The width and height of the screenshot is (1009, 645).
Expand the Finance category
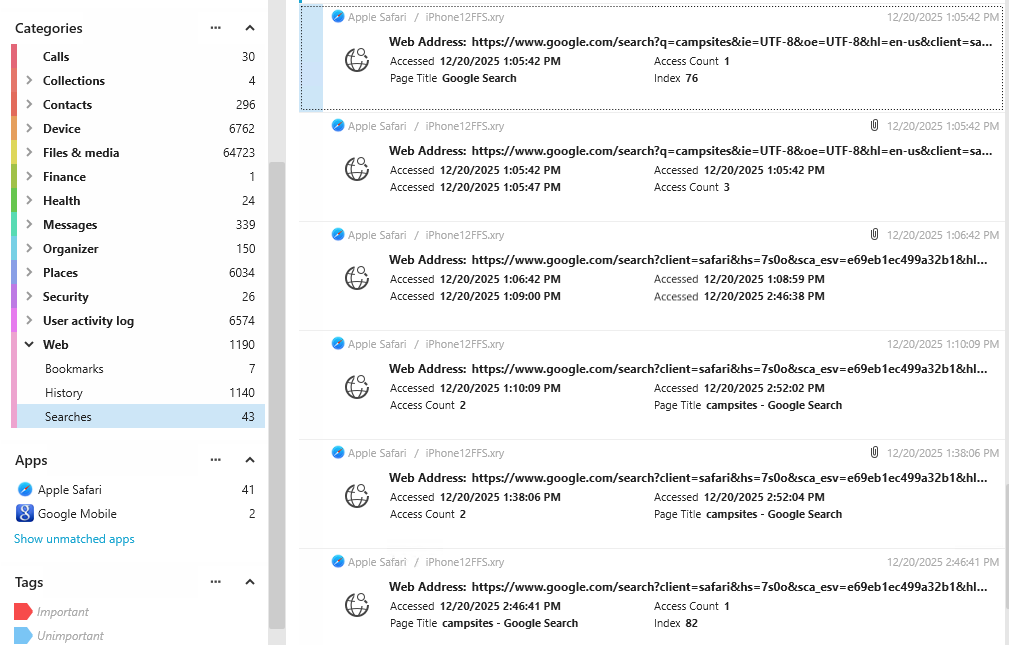coord(29,176)
